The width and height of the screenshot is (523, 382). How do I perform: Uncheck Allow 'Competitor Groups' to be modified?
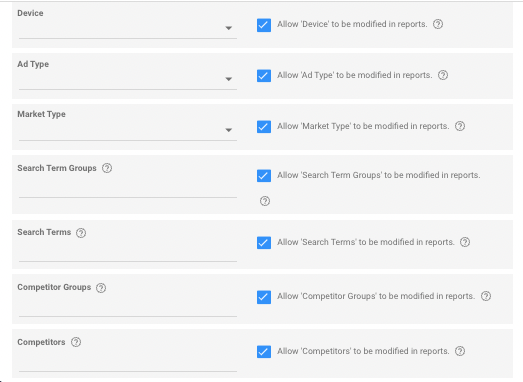point(264,297)
